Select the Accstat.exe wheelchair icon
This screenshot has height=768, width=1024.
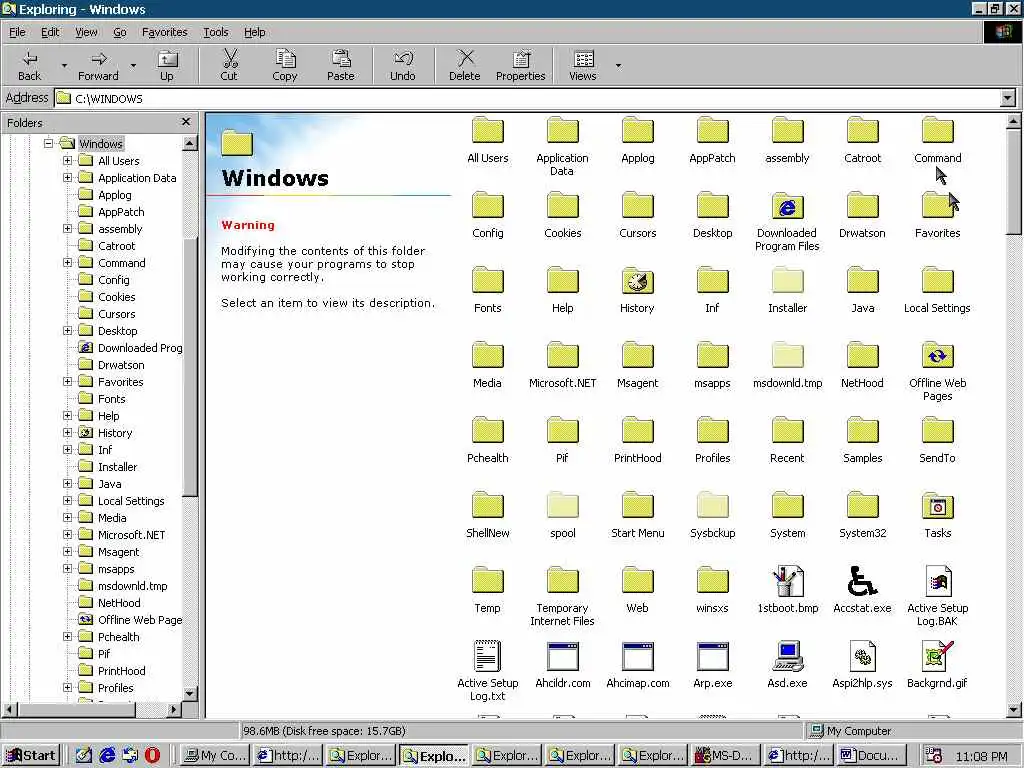(862, 581)
